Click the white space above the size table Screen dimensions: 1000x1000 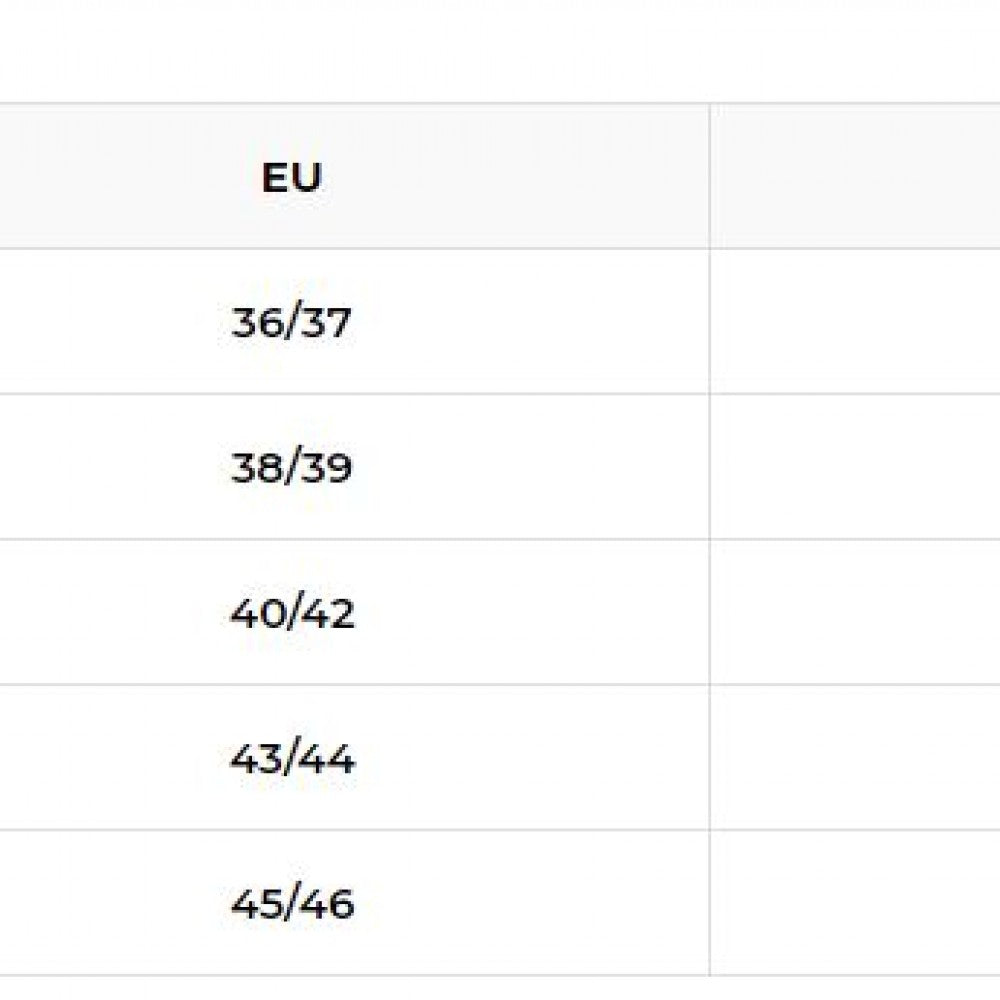pyautogui.click(x=500, y=50)
